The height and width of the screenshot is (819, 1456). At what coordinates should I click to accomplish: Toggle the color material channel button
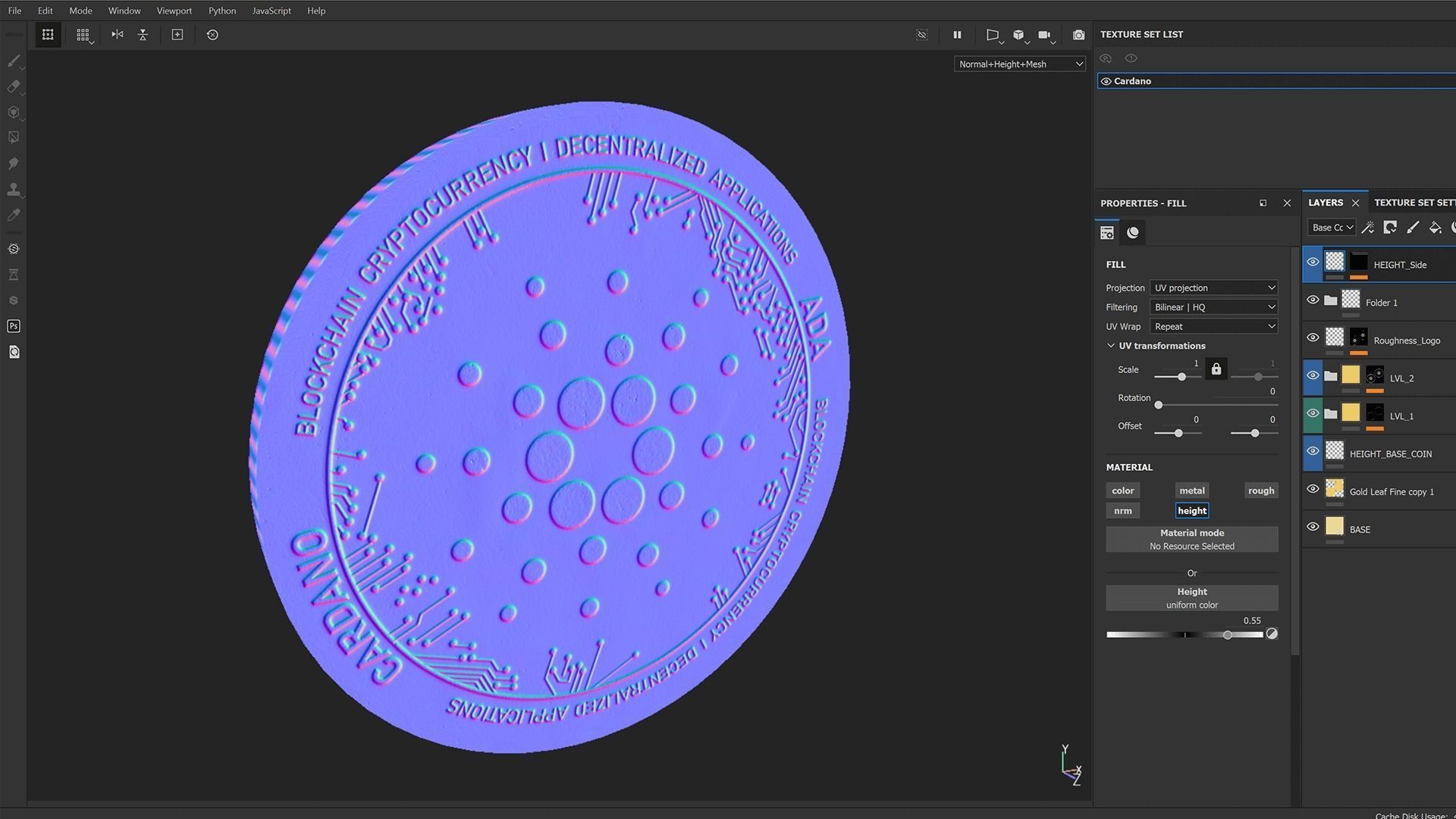point(1123,491)
